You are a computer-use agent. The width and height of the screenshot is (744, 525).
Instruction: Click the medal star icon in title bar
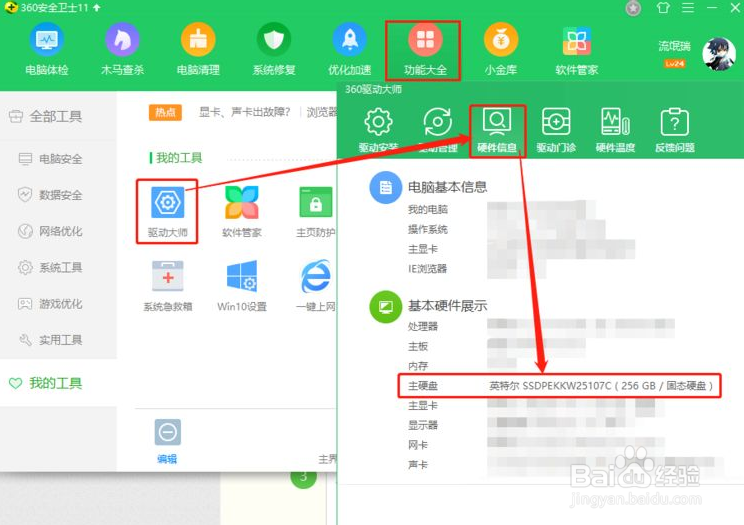pos(633,8)
